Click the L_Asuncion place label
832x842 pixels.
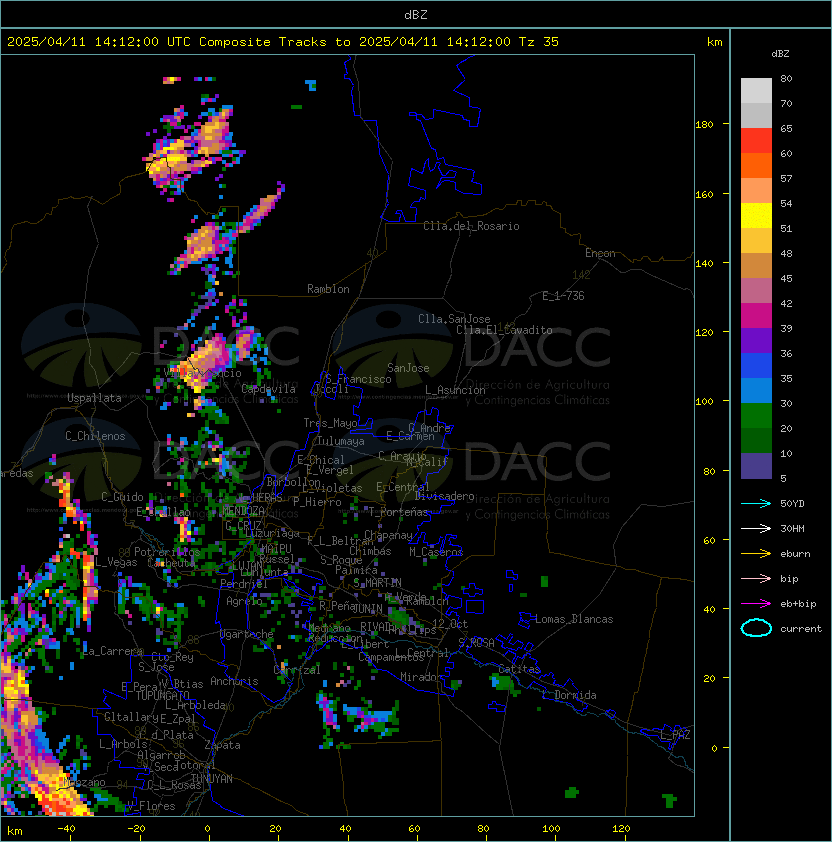pos(455,390)
